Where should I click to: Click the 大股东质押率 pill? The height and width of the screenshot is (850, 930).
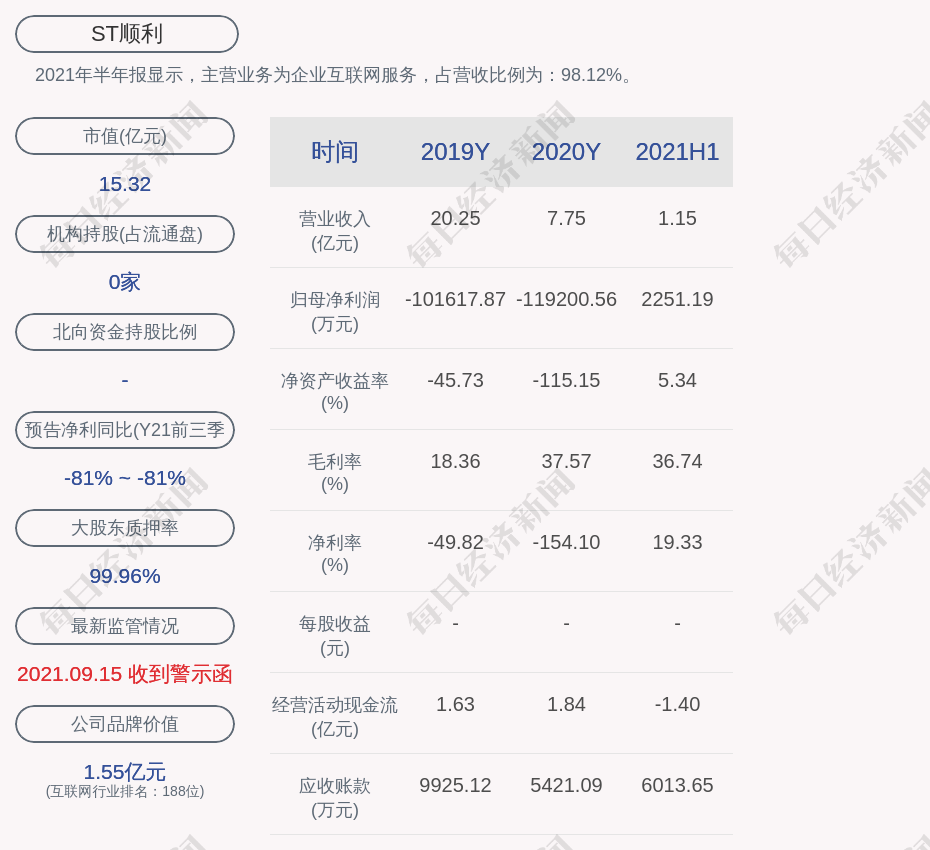click(x=125, y=528)
